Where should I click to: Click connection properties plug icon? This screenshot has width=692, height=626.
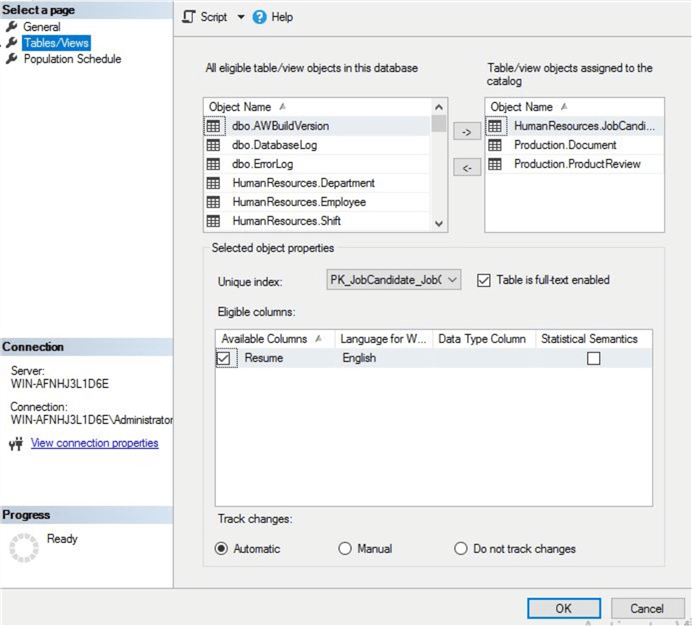point(16,444)
